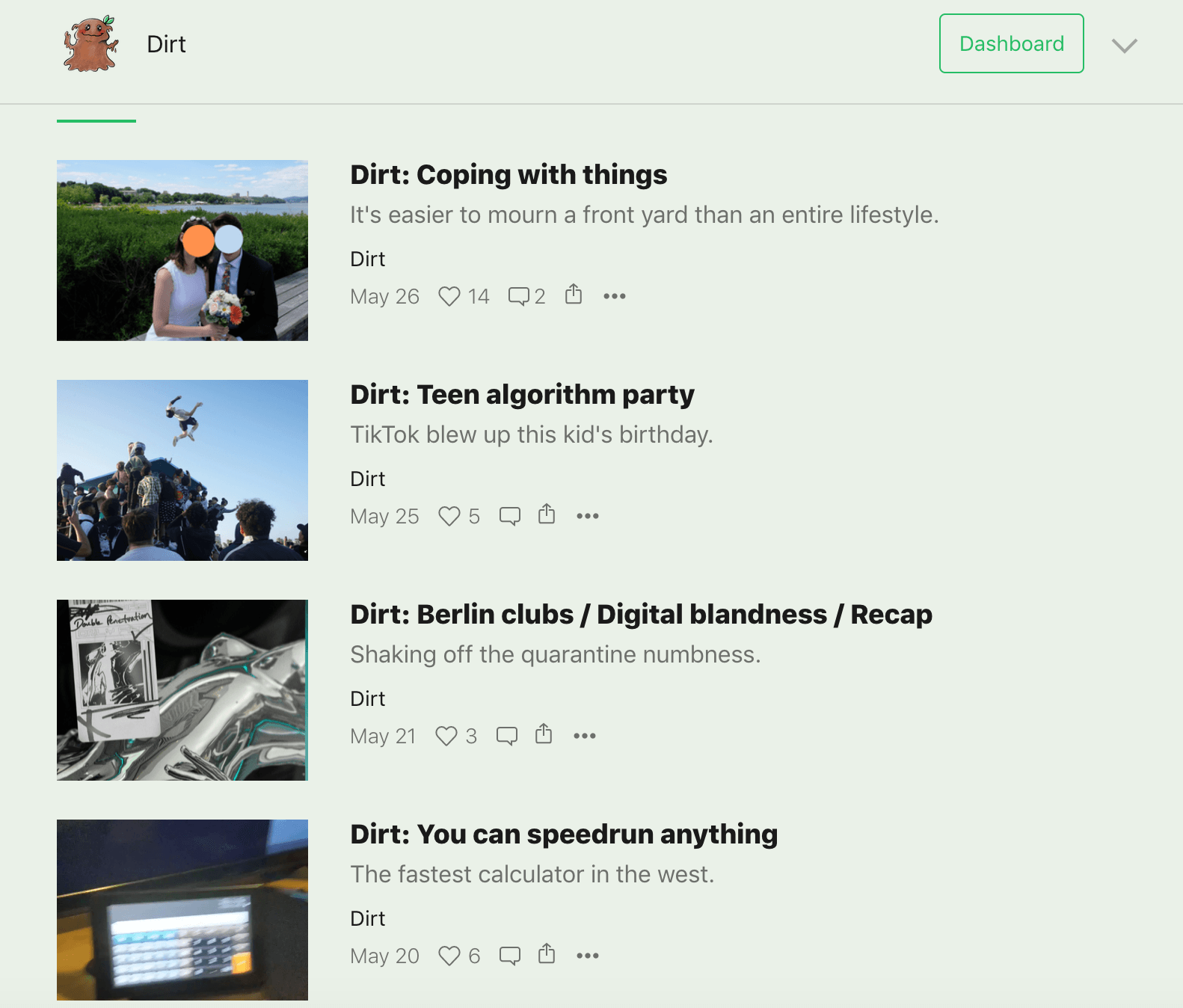This screenshot has height=1008, width=1183.
Task: Open more options for speedrun anything post
Action: 588,956
